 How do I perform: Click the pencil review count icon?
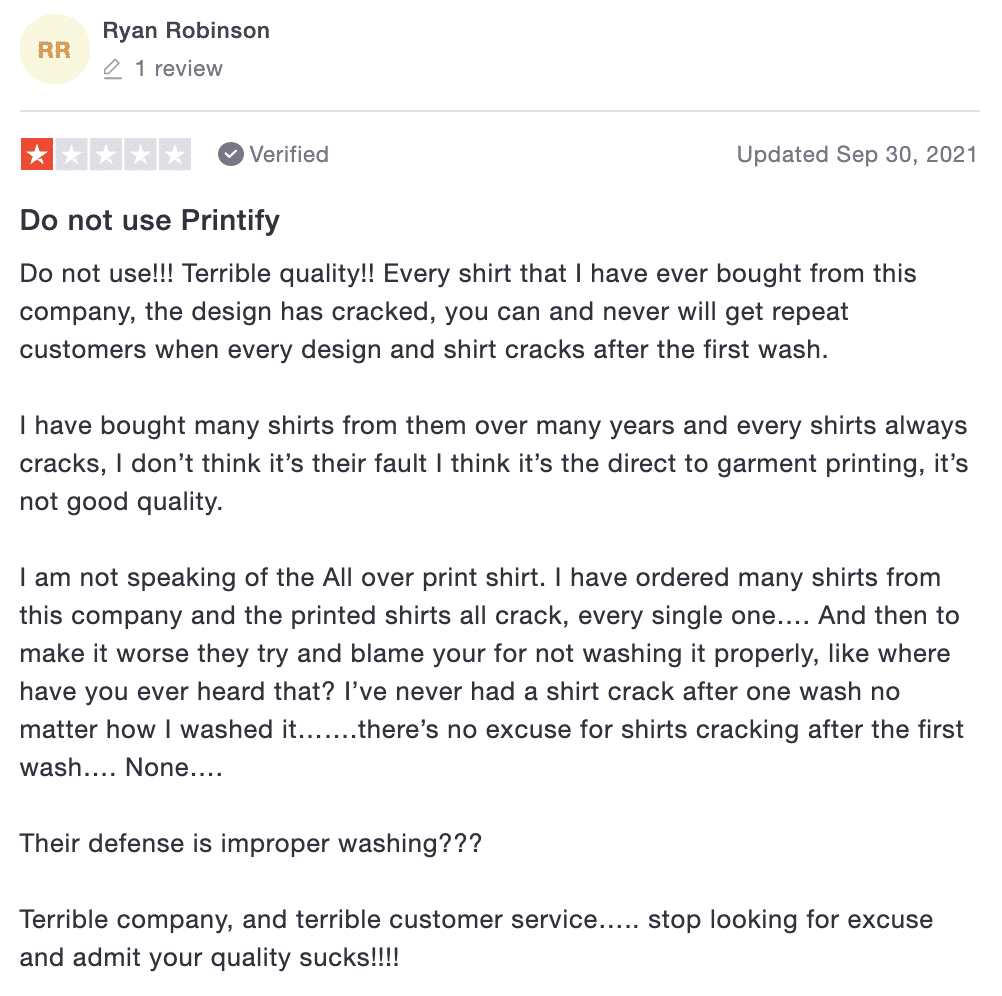click(x=112, y=68)
